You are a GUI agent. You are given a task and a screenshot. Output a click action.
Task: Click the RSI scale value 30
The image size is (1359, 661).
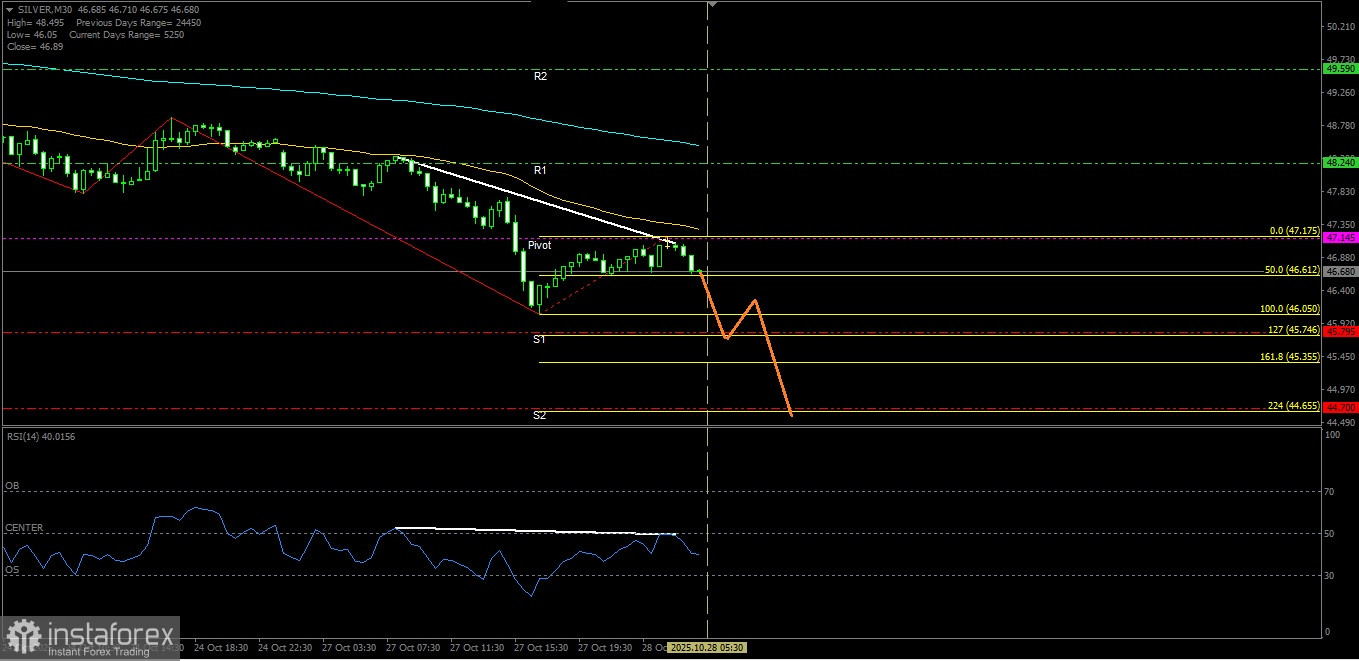click(1330, 575)
